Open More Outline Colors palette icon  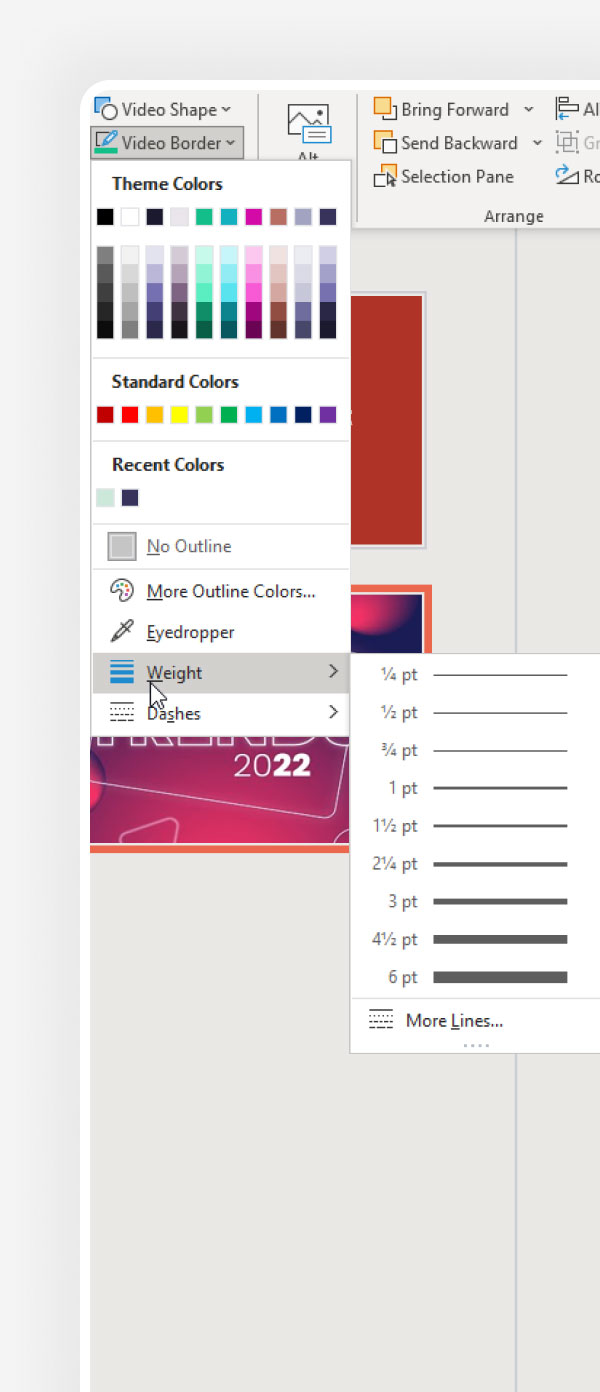[x=121, y=591]
